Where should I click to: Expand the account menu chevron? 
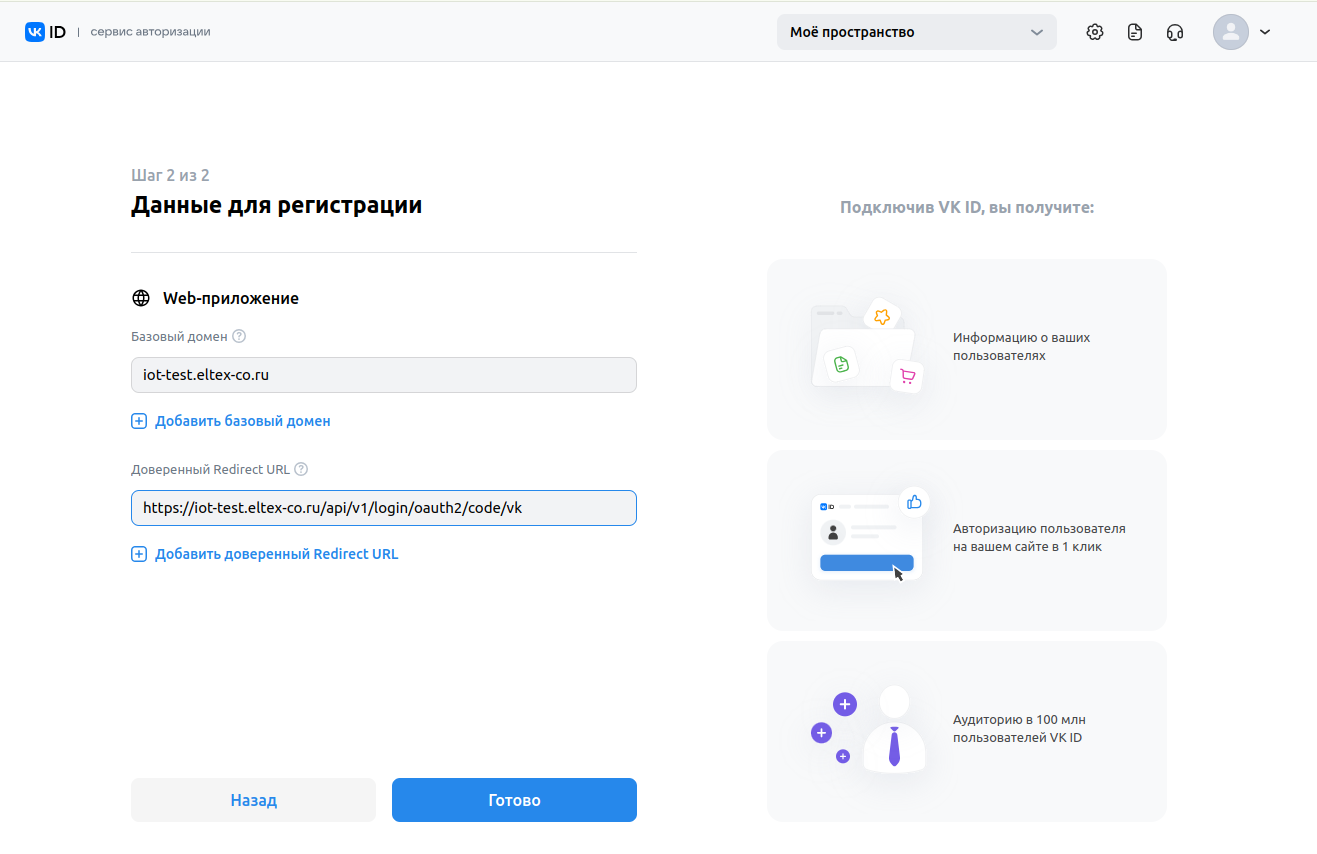click(1265, 32)
